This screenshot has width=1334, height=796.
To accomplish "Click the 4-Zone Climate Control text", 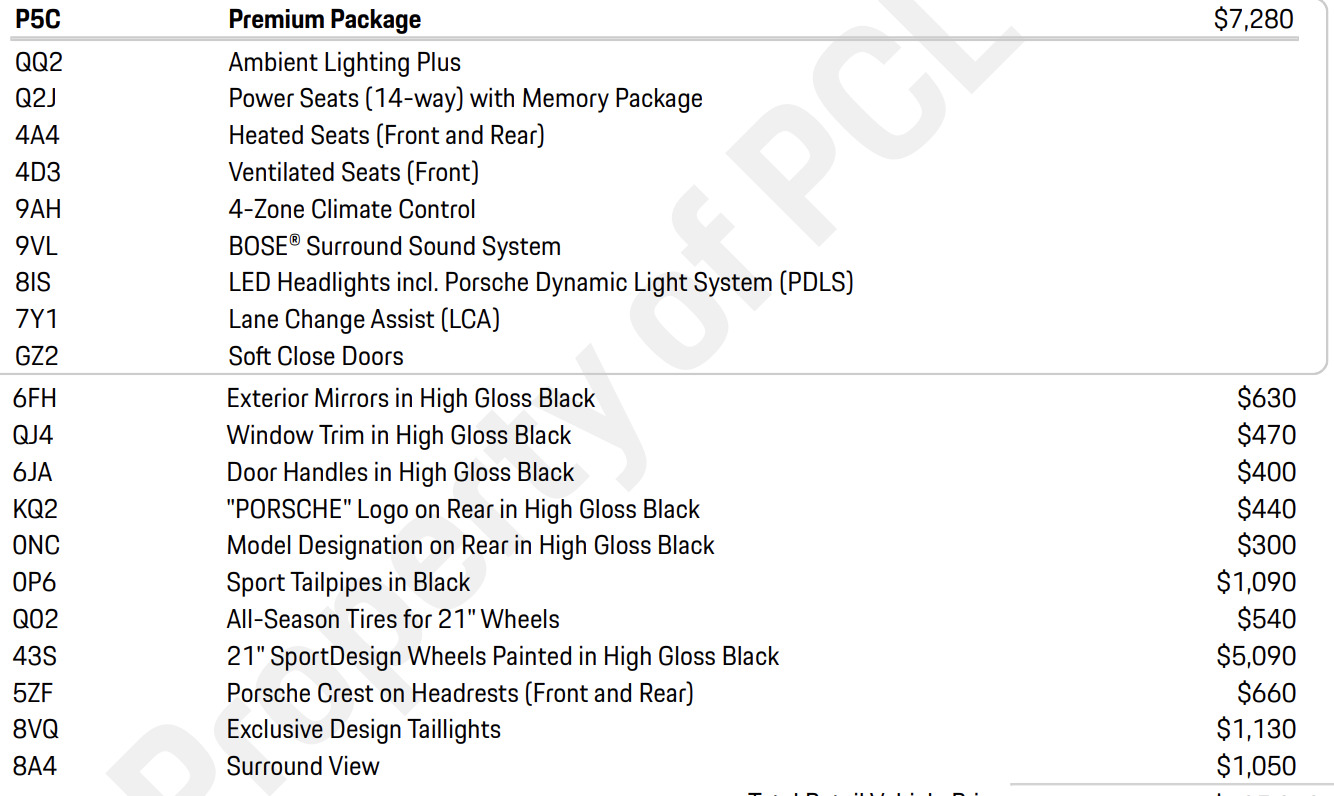I will [352, 209].
